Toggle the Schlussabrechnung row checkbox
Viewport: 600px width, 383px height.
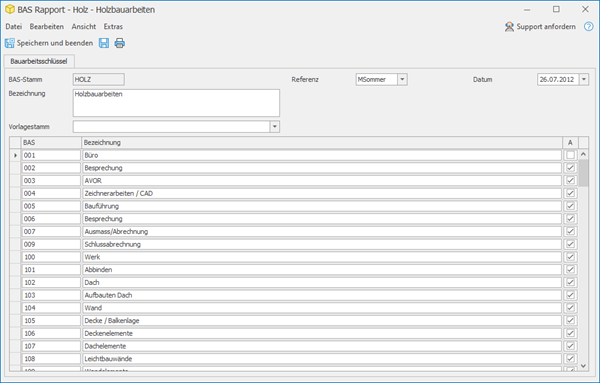click(571, 244)
